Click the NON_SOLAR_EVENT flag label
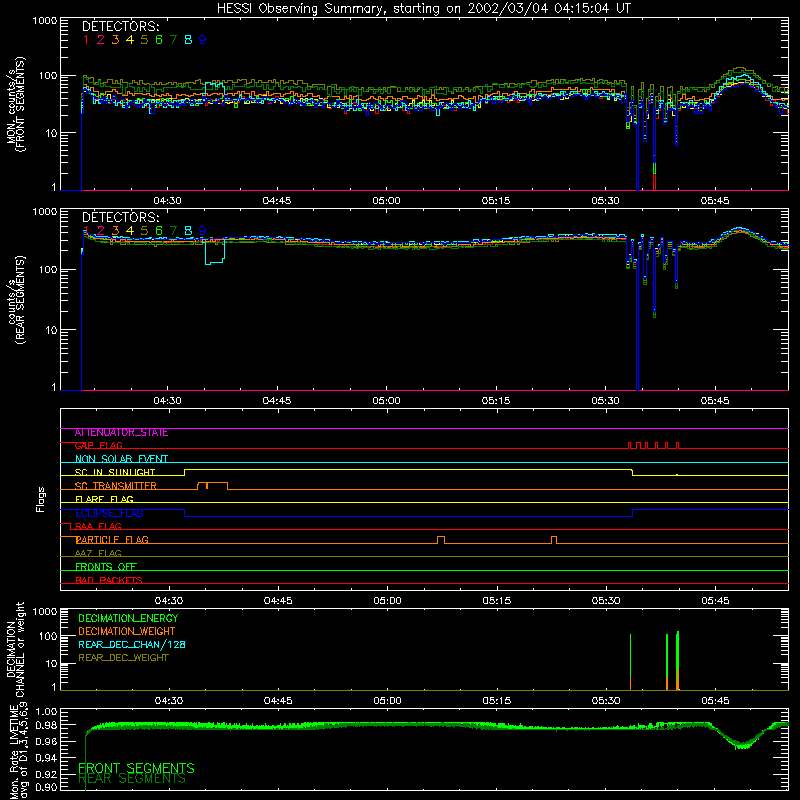Screen dimensions: 800x800 (121, 459)
